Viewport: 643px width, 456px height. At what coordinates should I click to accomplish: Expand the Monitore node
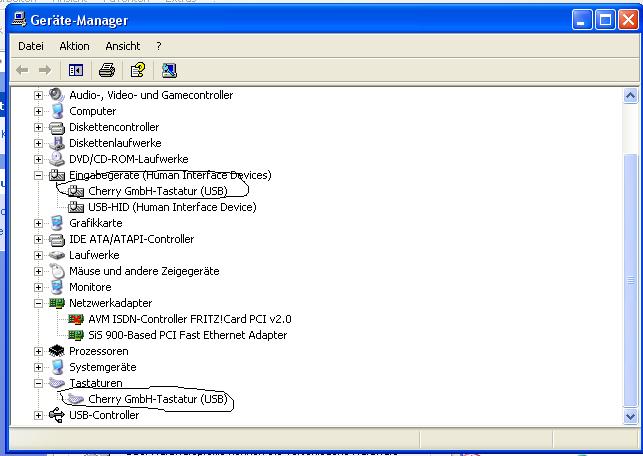click(38, 287)
